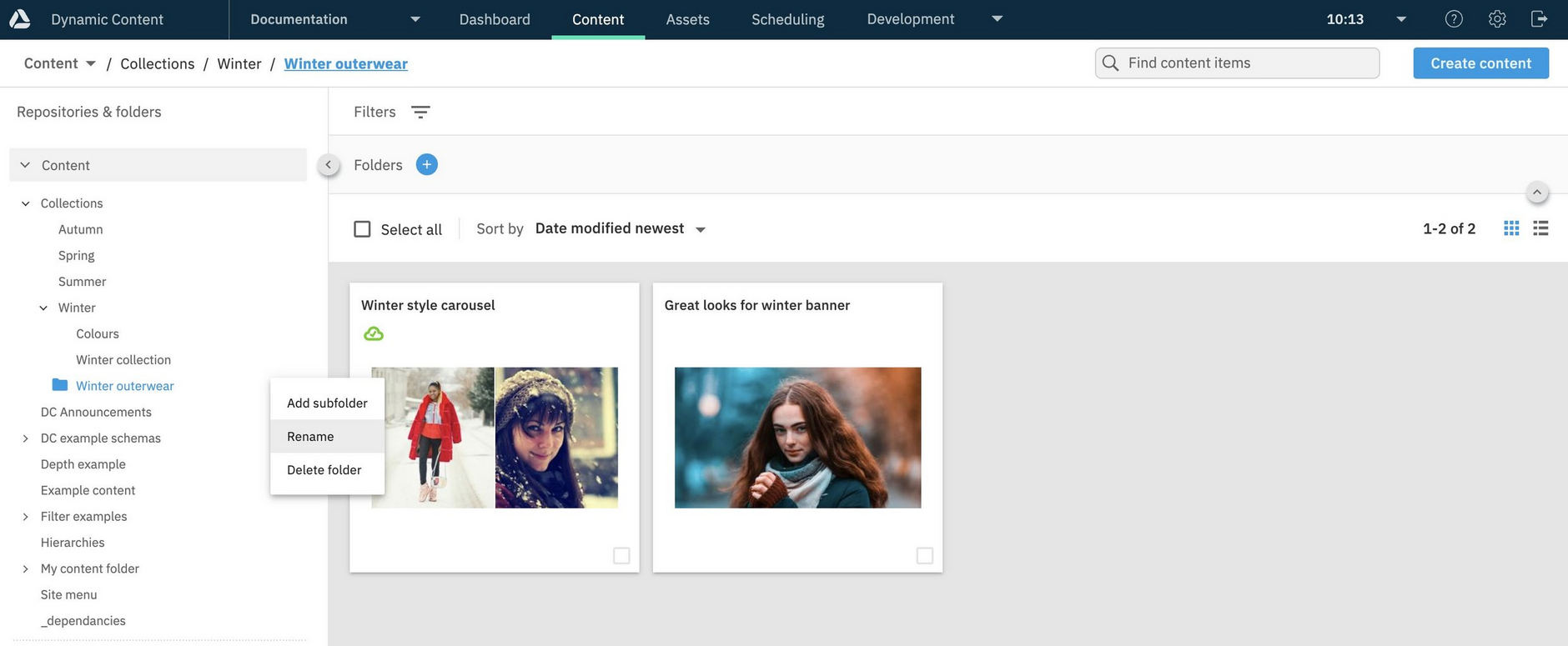Expand the DC example schemas folder

point(25,438)
